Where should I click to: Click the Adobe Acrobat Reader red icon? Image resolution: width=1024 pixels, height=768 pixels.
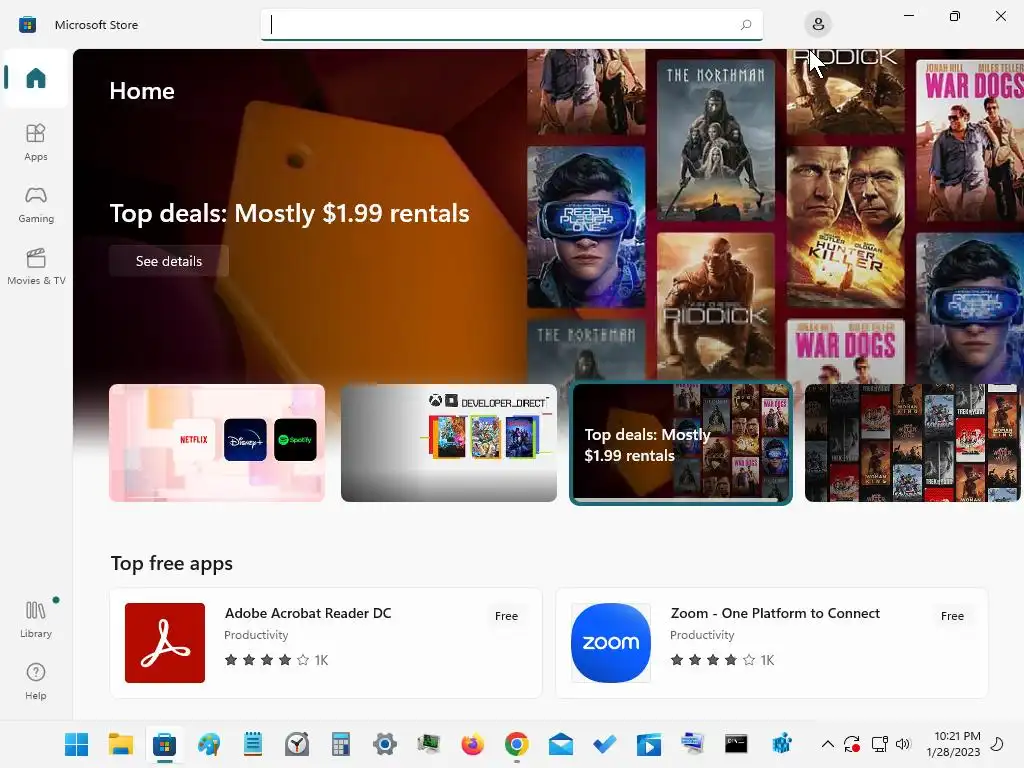coord(165,643)
